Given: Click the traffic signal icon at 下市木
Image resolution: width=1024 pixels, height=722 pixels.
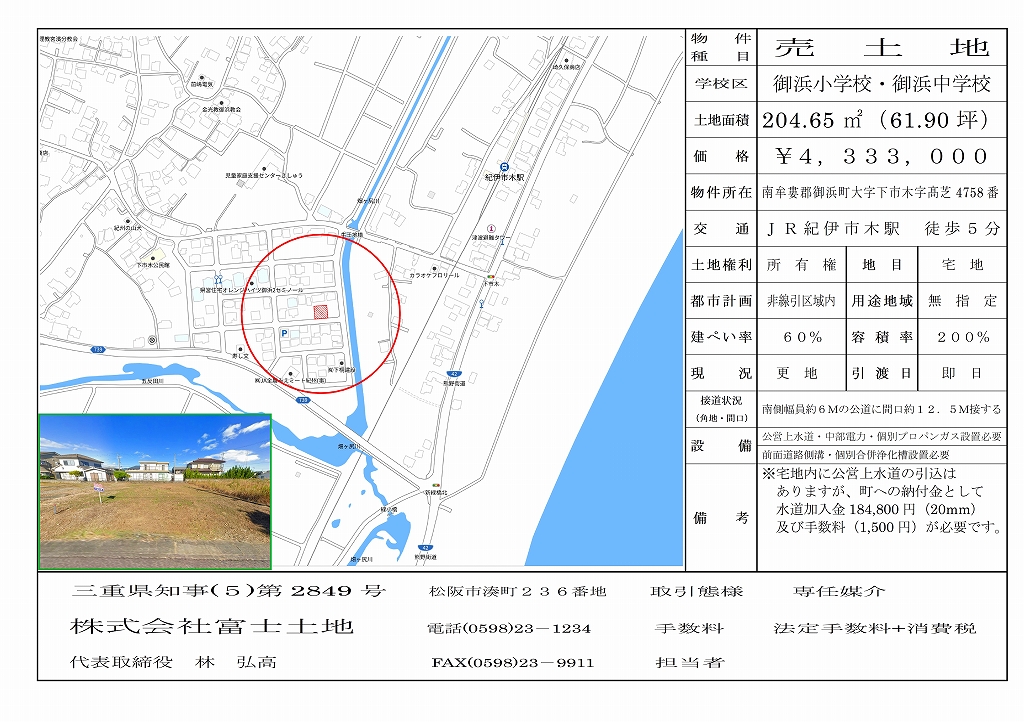Looking at the screenshot, I should [490, 276].
